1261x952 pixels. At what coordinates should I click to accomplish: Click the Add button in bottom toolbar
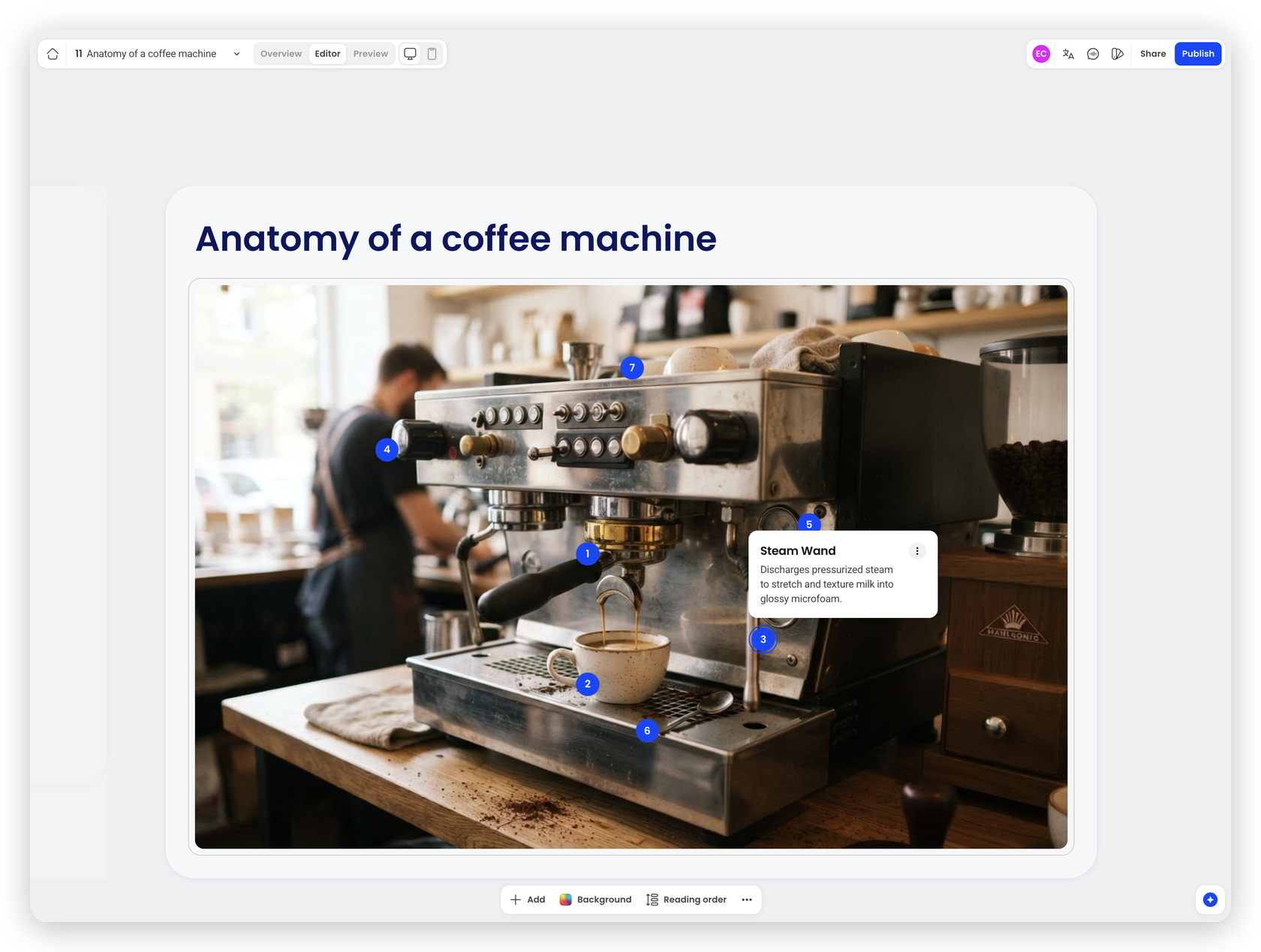(x=528, y=899)
